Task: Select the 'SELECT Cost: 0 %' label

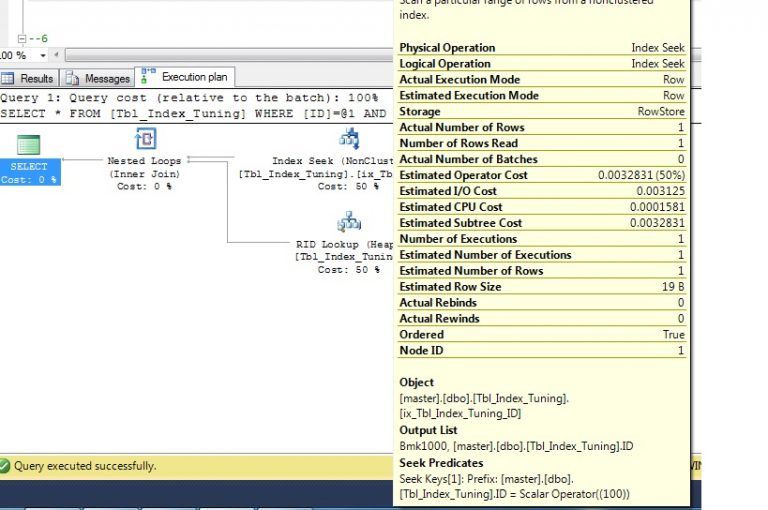Action: pos(29,173)
